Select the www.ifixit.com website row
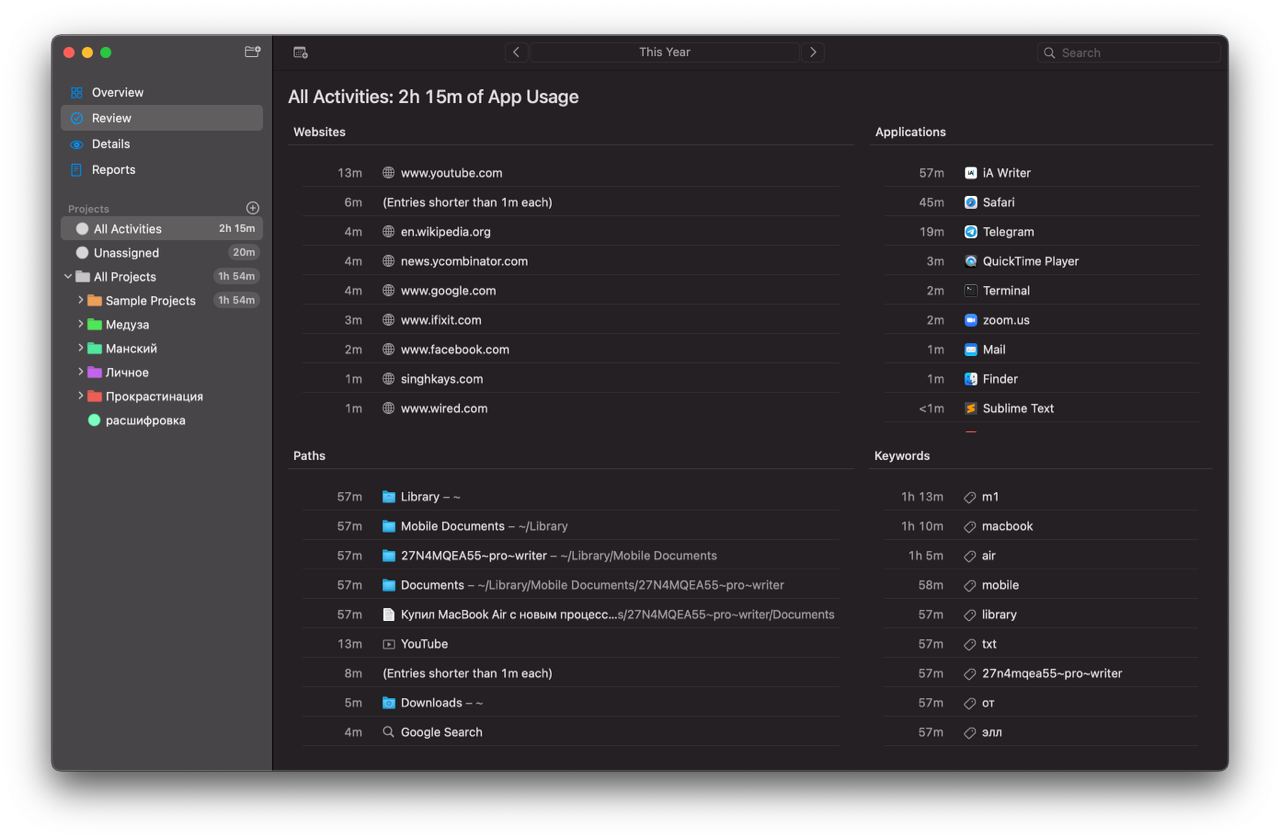1280x839 pixels. click(x=571, y=320)
